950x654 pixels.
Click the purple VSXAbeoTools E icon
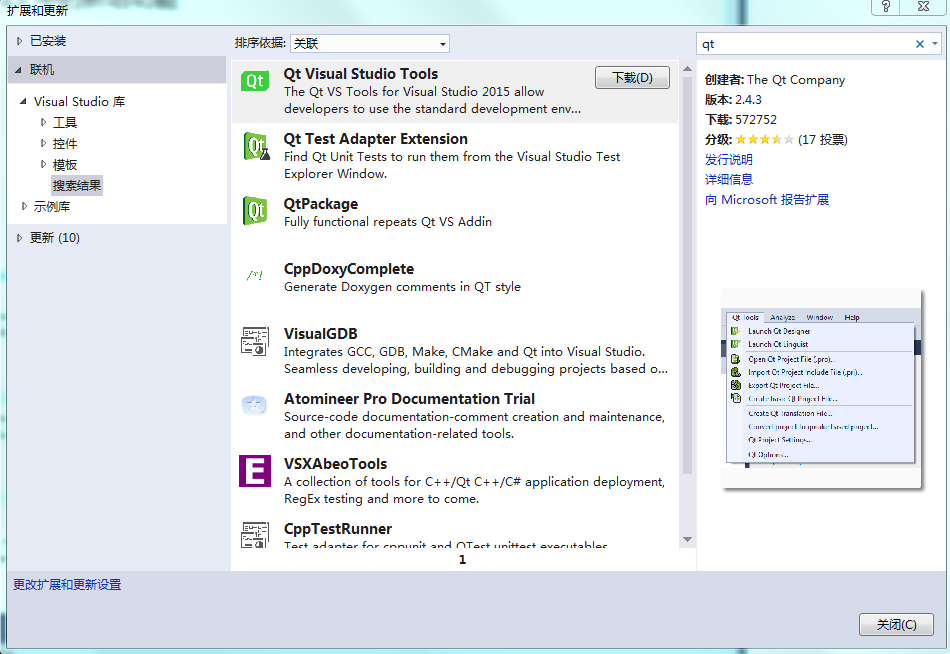254,471
